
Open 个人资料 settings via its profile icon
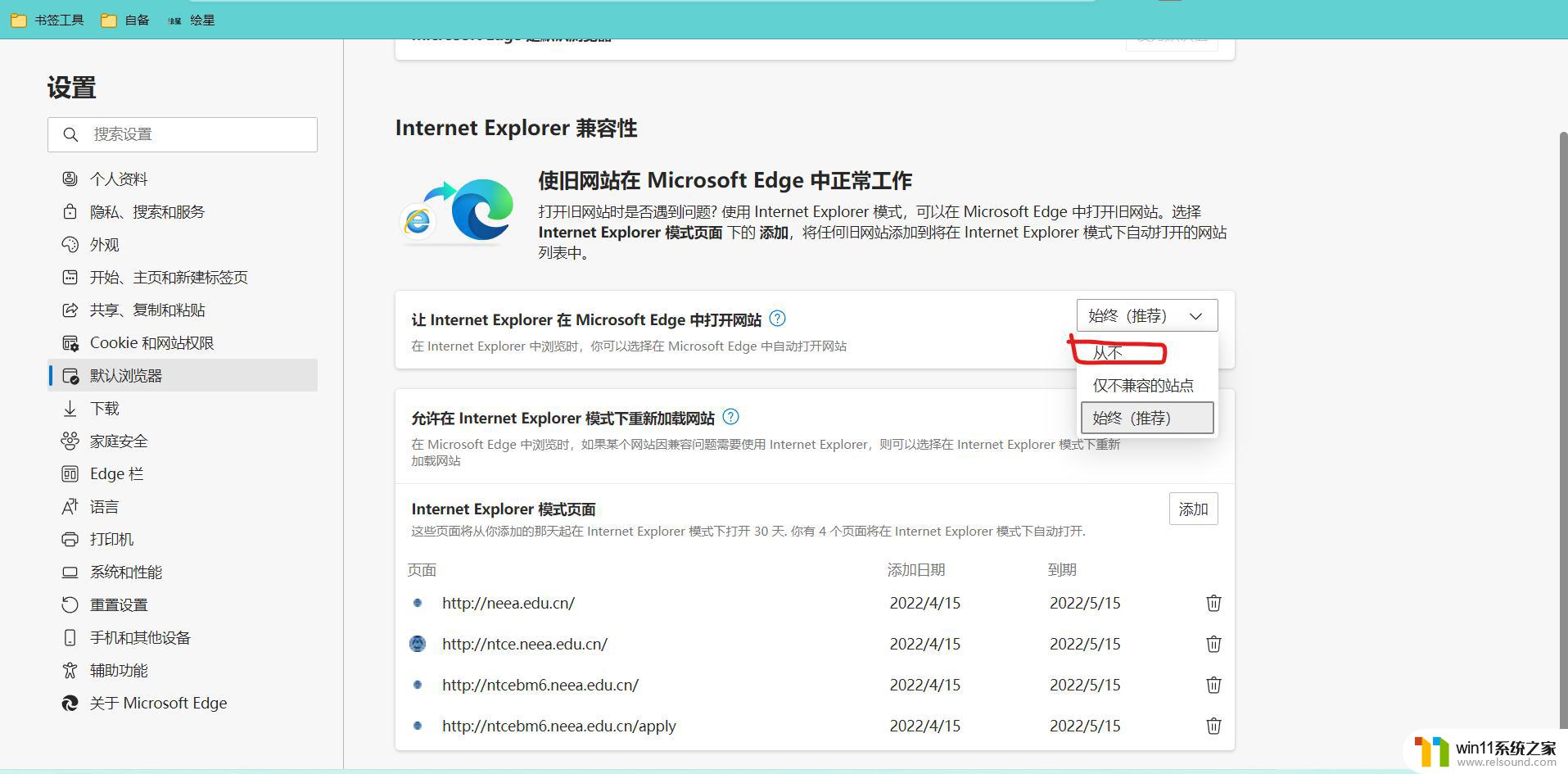pyautogui.click(x=70, y=179)
